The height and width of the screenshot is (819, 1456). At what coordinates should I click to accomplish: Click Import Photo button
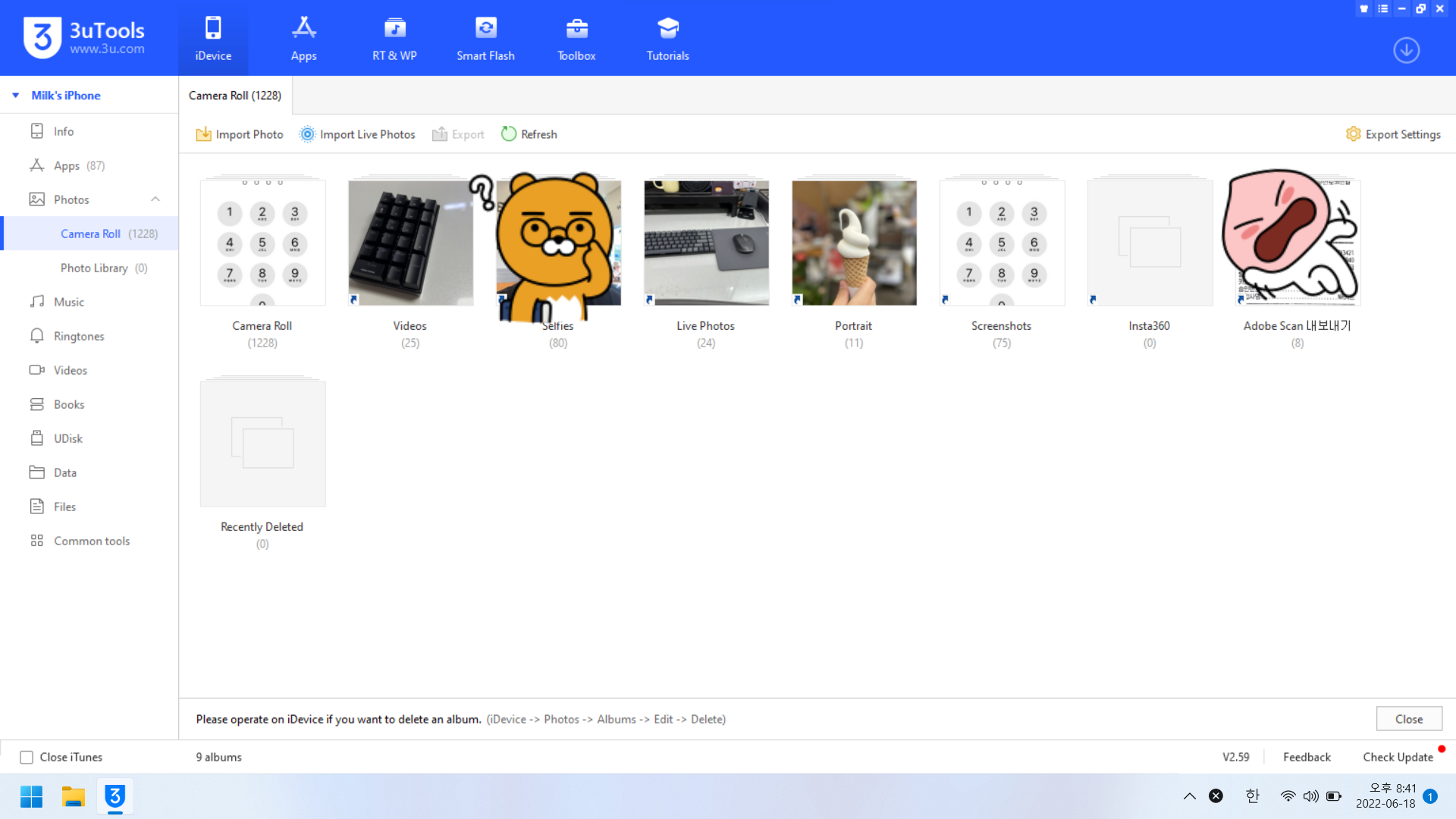point(240,134)
